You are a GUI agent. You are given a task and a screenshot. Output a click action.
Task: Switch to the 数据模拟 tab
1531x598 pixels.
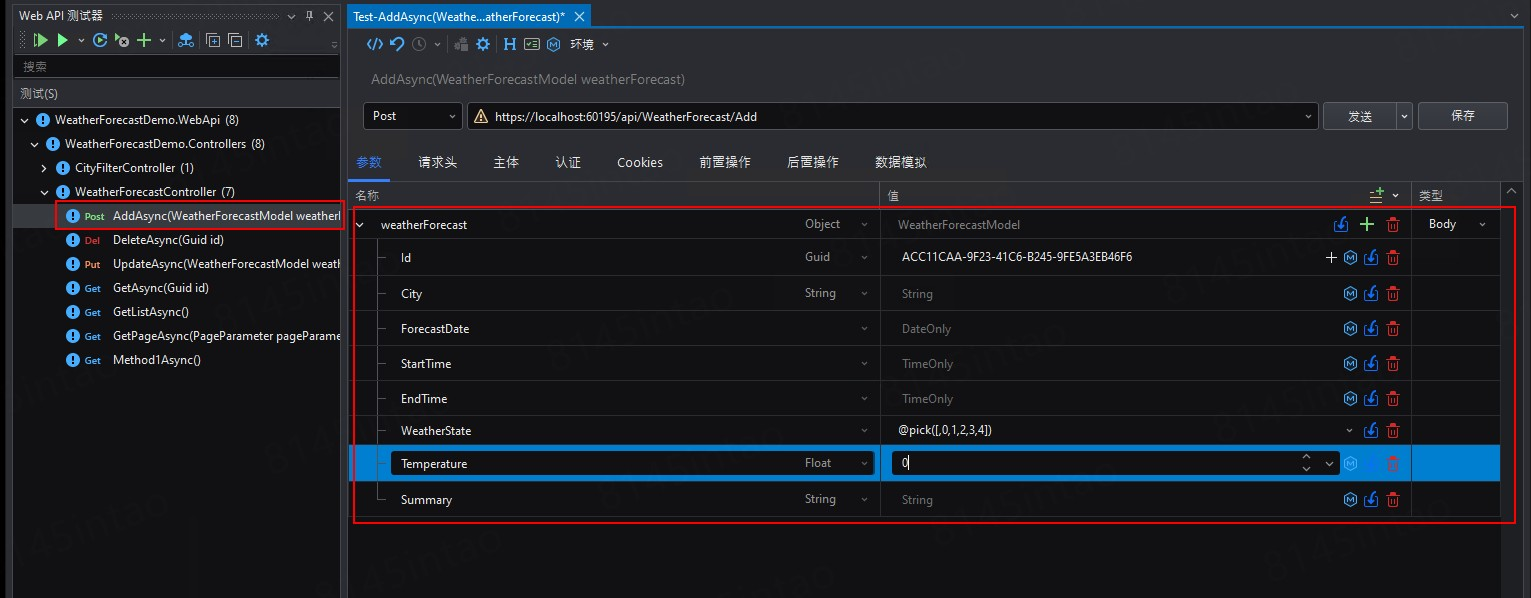coord(901,162)
